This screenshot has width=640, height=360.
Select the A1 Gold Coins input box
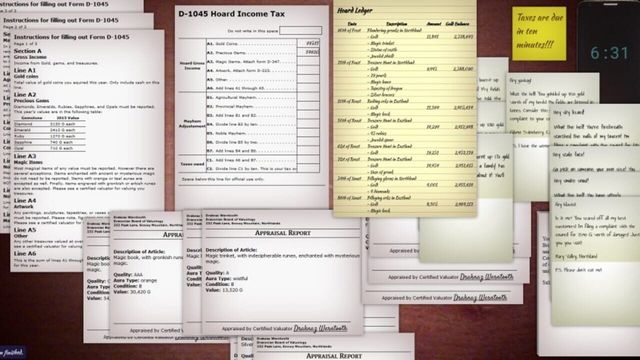click(x=308, y=43)
